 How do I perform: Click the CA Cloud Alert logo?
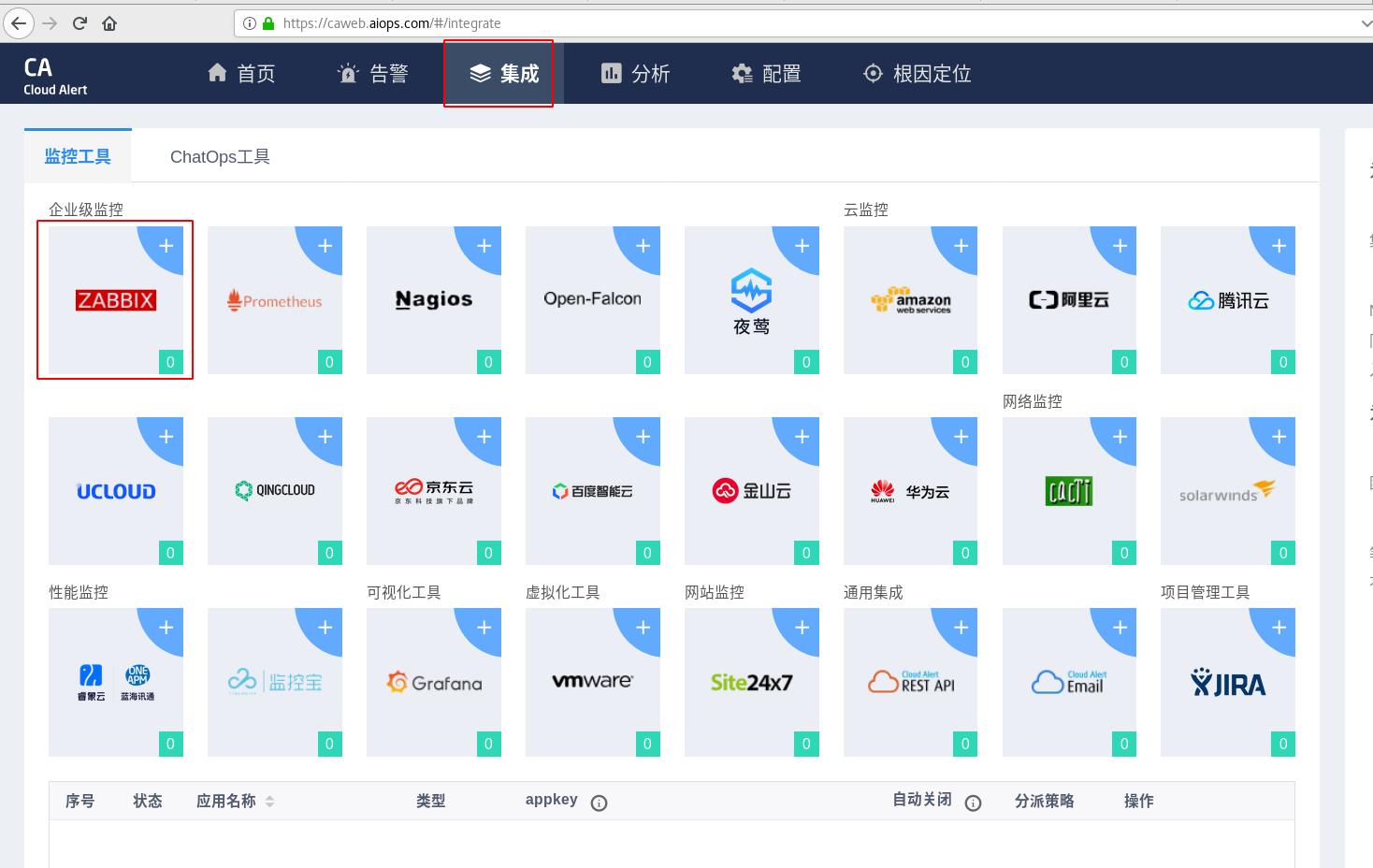tap(55, 76)
